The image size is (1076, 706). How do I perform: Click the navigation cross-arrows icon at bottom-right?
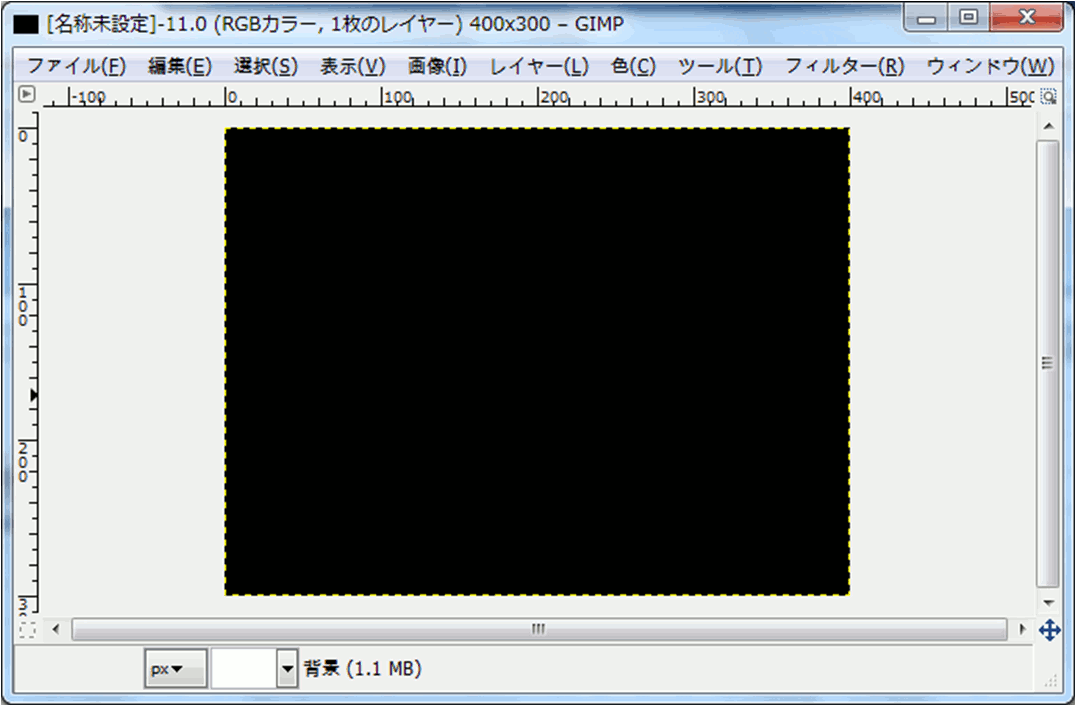(1049, 630)
